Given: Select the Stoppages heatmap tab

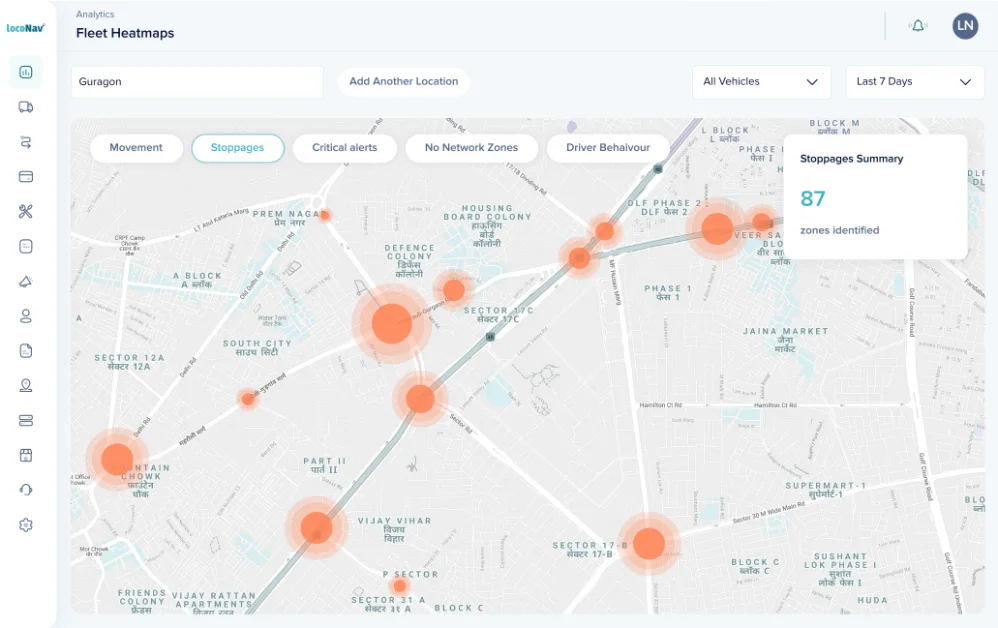Looking at the screenshot, I should tap(237, 148).
